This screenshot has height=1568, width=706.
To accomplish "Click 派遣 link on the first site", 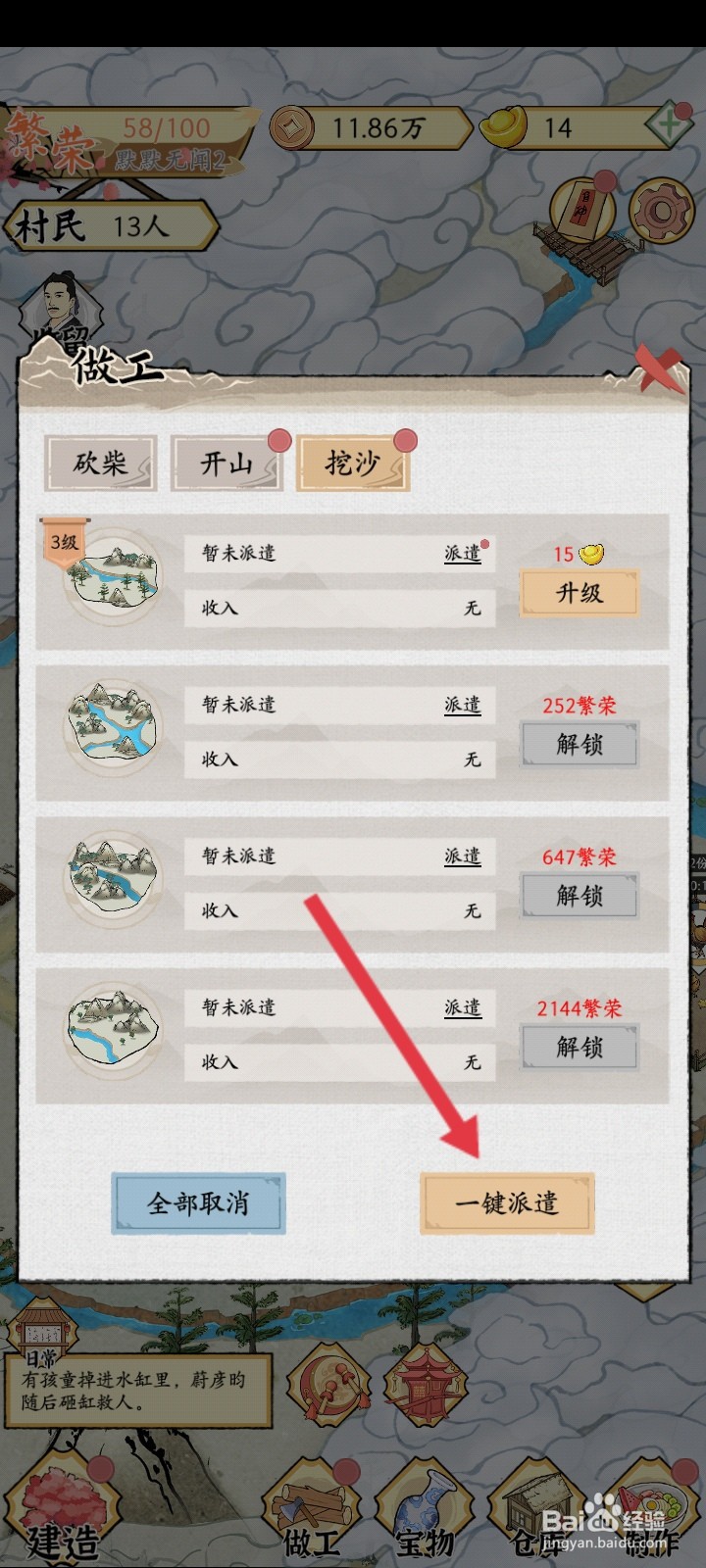I will pyautogui.click(x=463, y=554).
